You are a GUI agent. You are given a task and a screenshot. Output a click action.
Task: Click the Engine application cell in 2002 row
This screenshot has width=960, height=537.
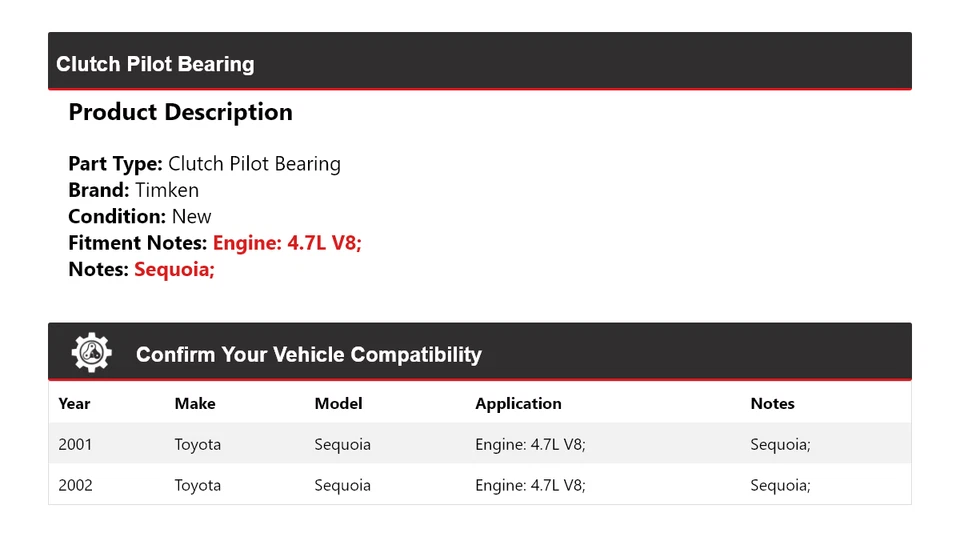coord(530,485)
